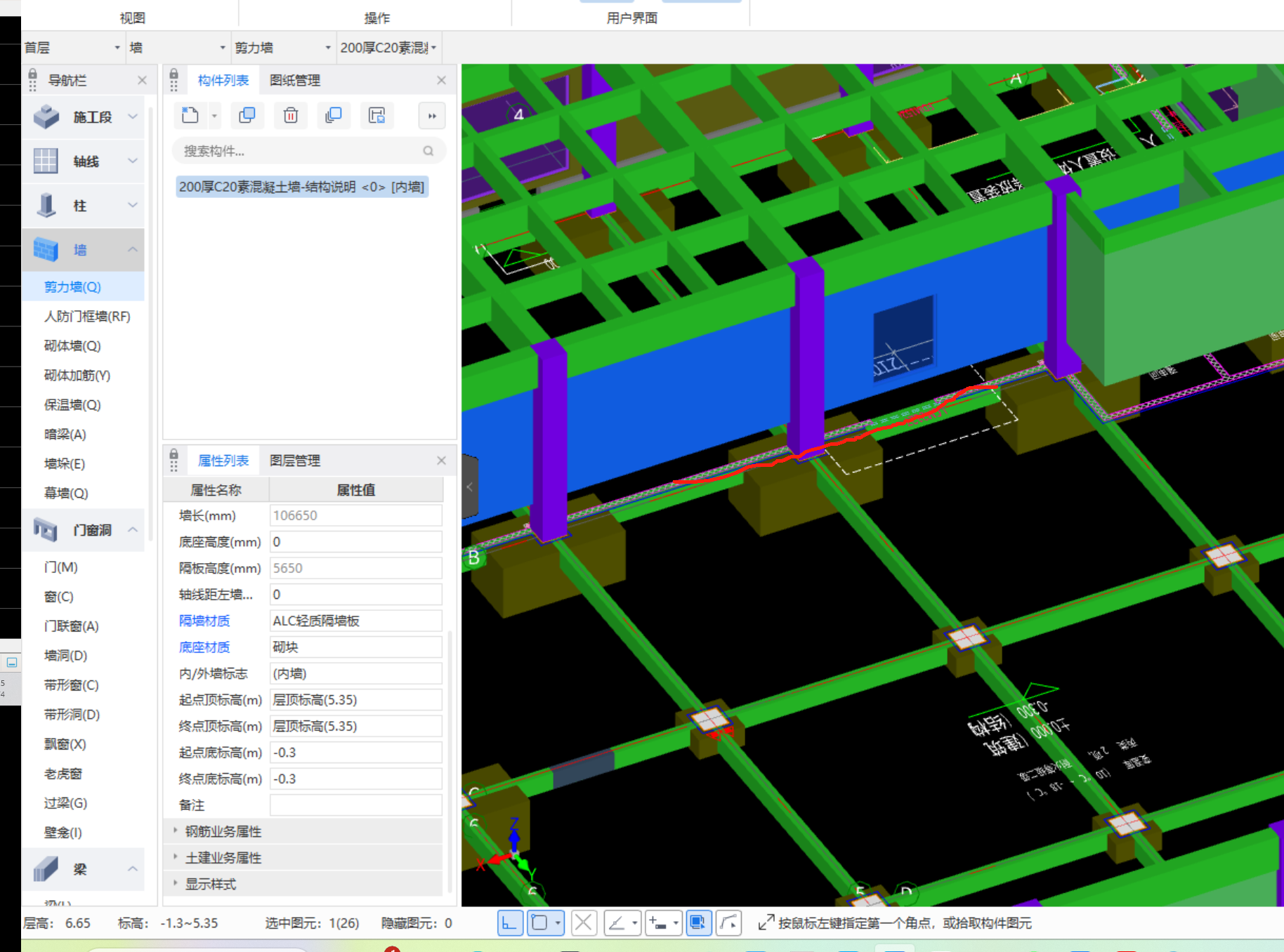Select 剪力墙(Q) in navigation tree
Screen dimensions: 1284x952
click(x=72, y=286)
